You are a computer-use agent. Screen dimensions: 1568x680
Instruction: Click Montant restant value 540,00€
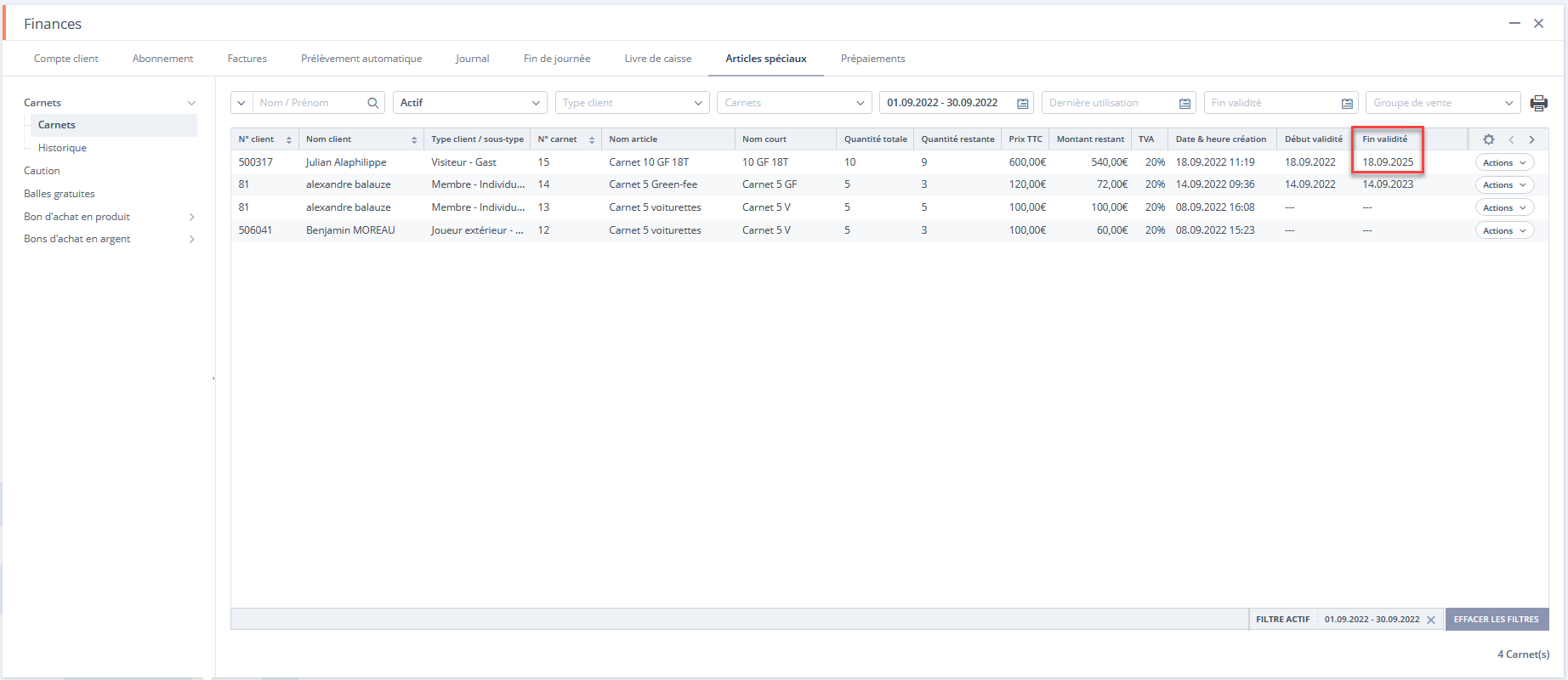(x=1109, y=162)
